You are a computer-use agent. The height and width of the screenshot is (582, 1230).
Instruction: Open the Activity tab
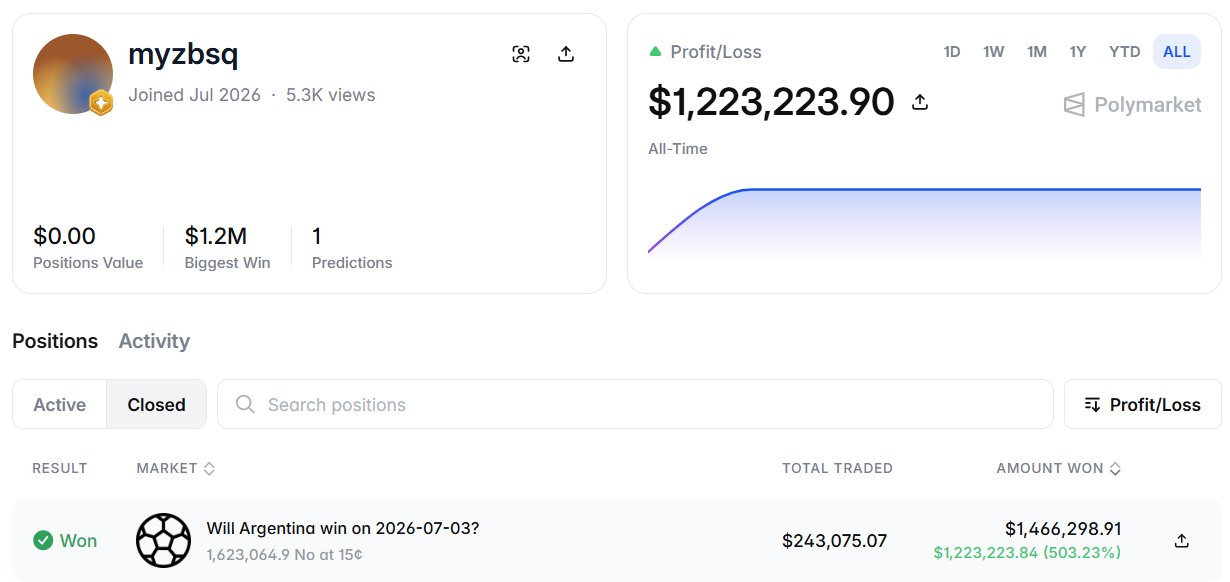(x=154, y=341)
